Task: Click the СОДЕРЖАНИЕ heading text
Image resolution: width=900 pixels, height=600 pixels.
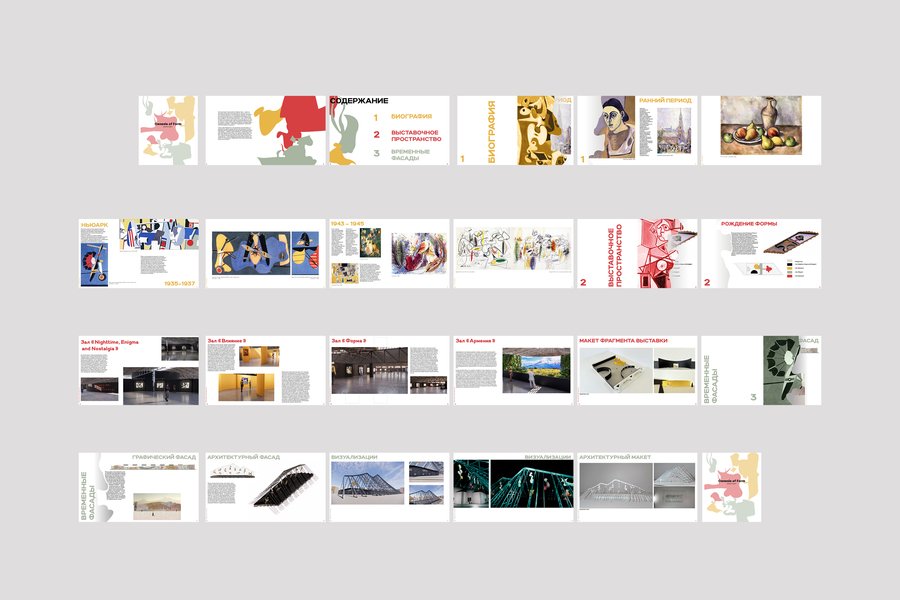Action: click(359, 100)
